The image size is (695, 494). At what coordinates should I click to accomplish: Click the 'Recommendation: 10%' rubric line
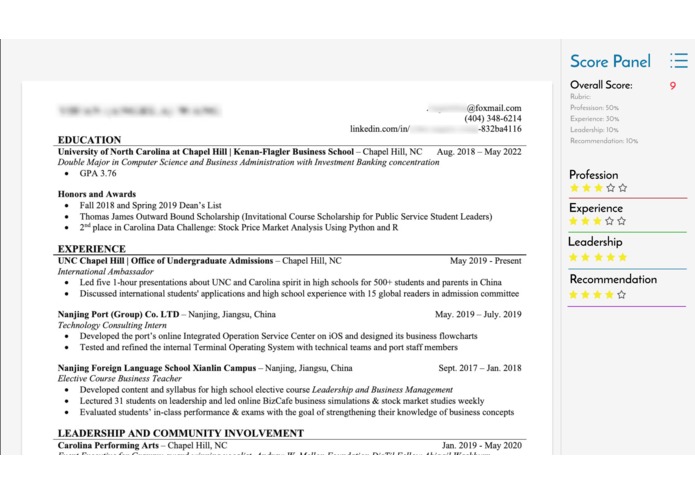pos(604,141)
